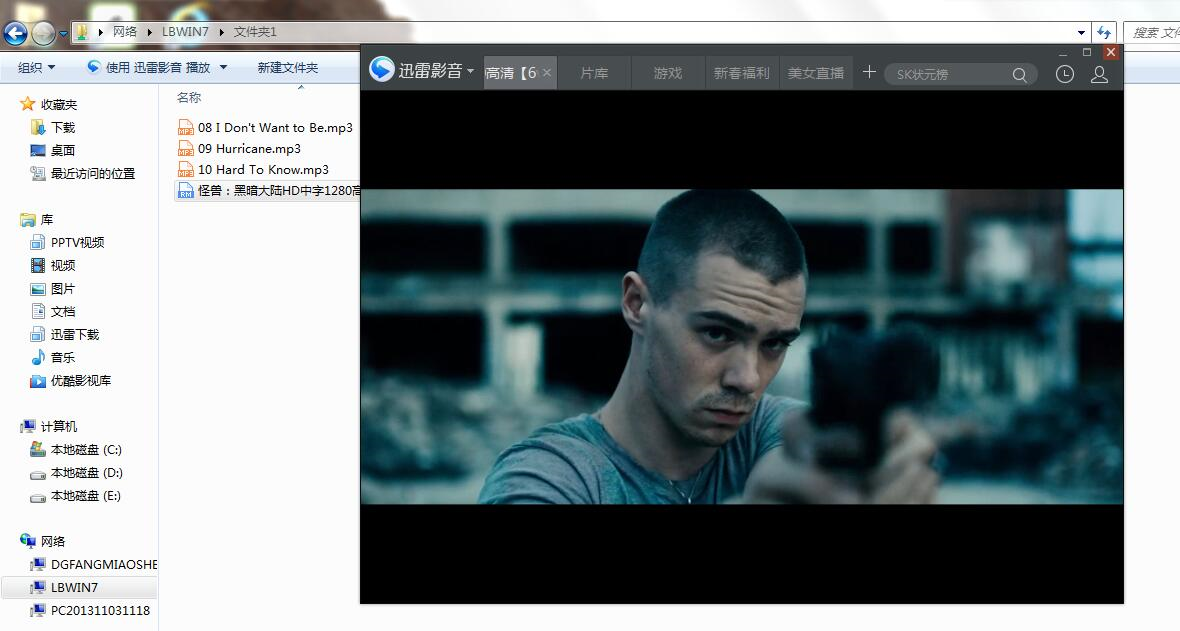This screenshot has height=631, width=1180.
Task: Open PC201311031118 network computer
Action: click(100, 610)
